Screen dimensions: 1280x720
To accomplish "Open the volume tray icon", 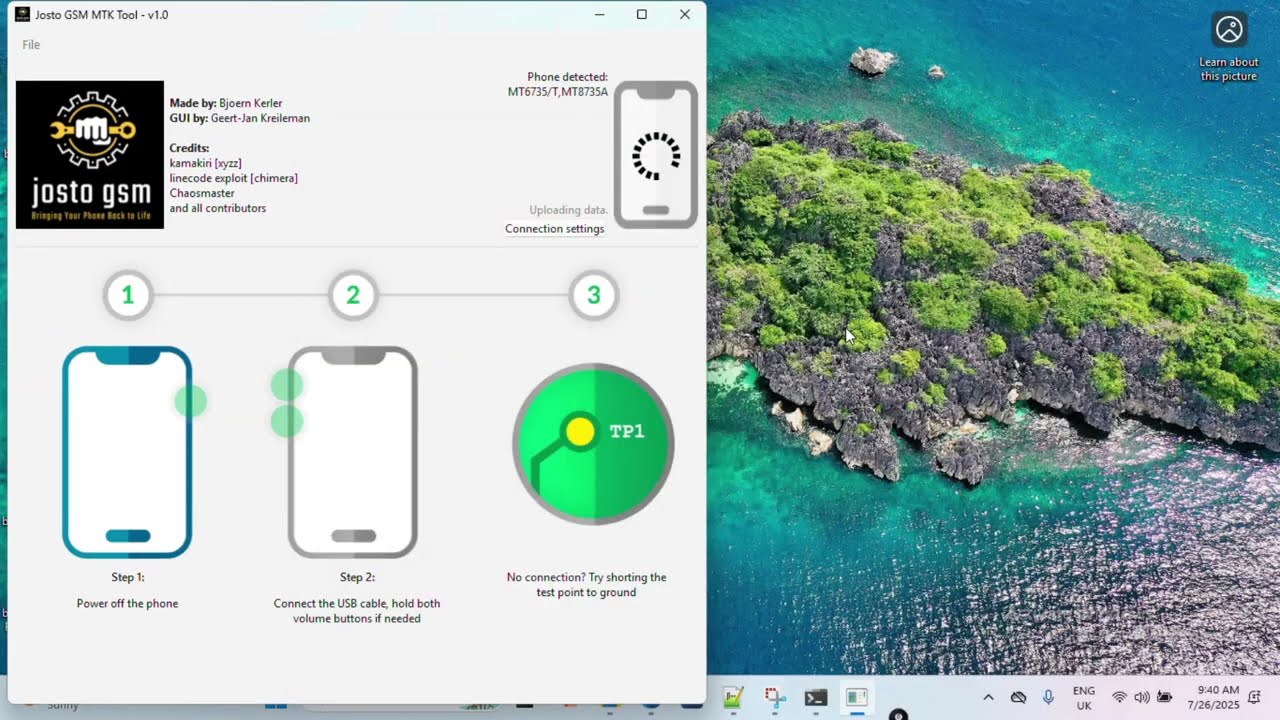I will (1141, 698).
